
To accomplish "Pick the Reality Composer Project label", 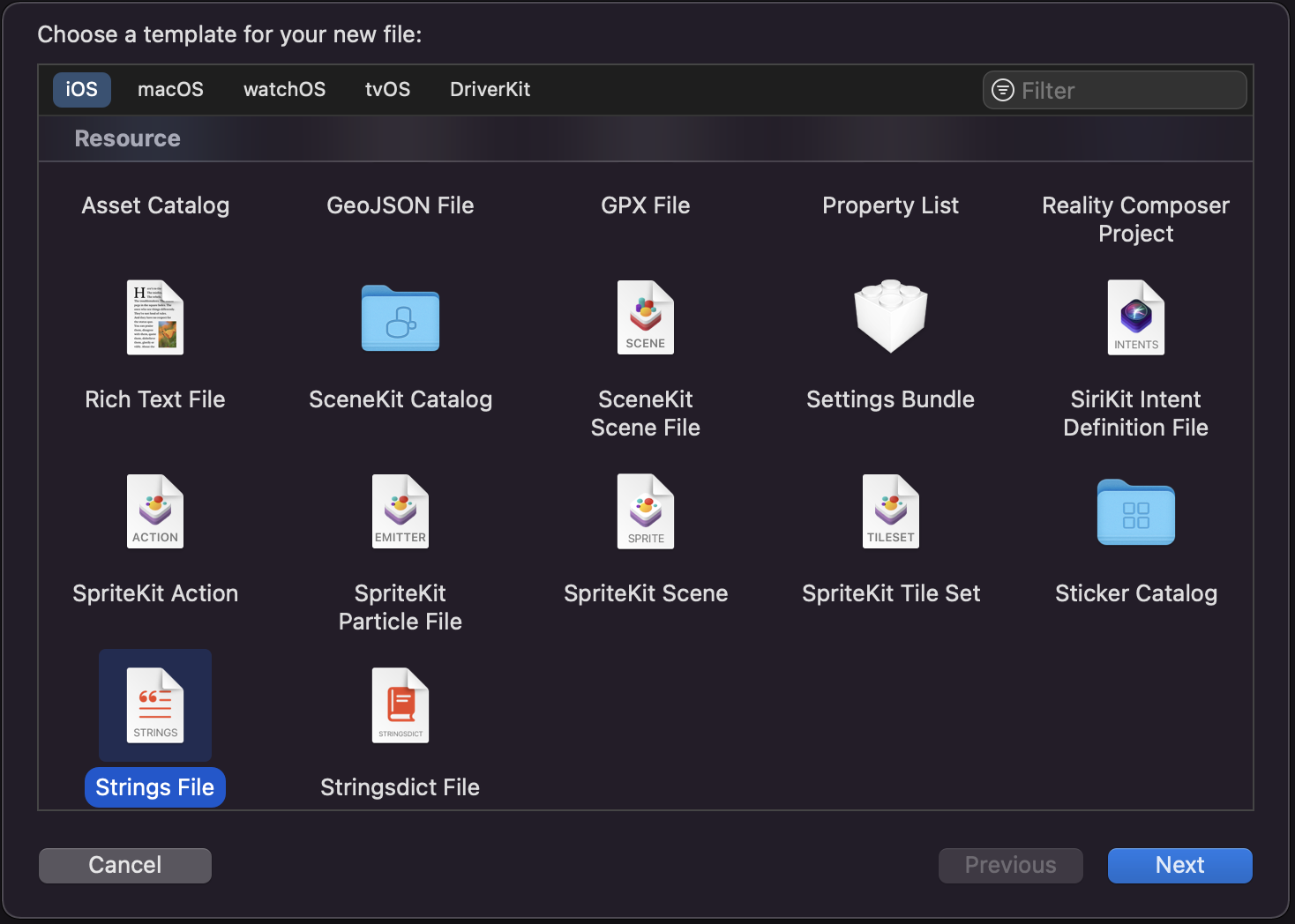I will click(1136, 220).
